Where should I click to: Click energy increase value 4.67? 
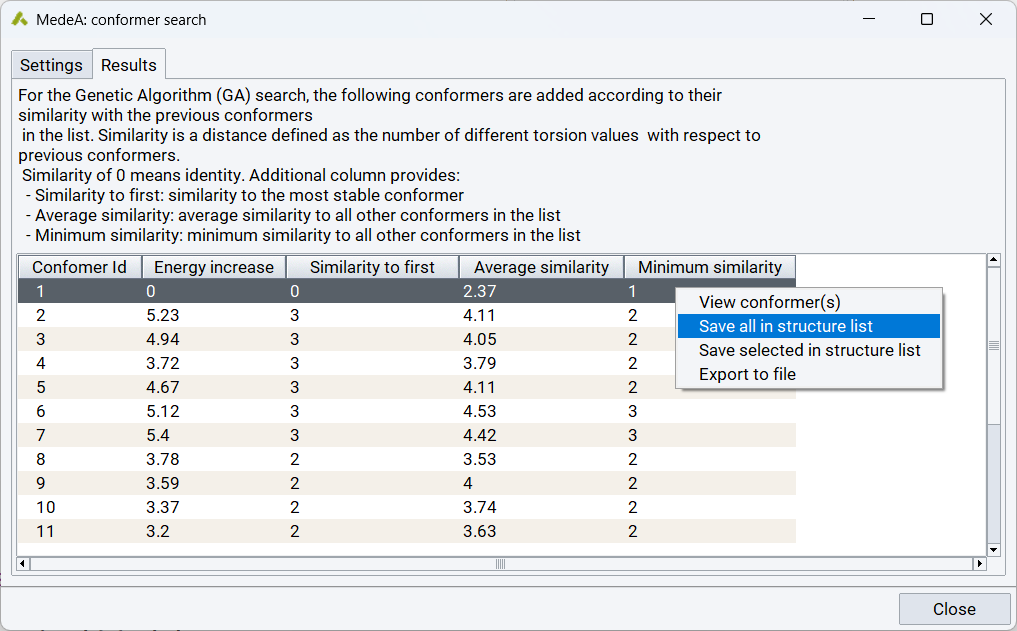(163, 387)
